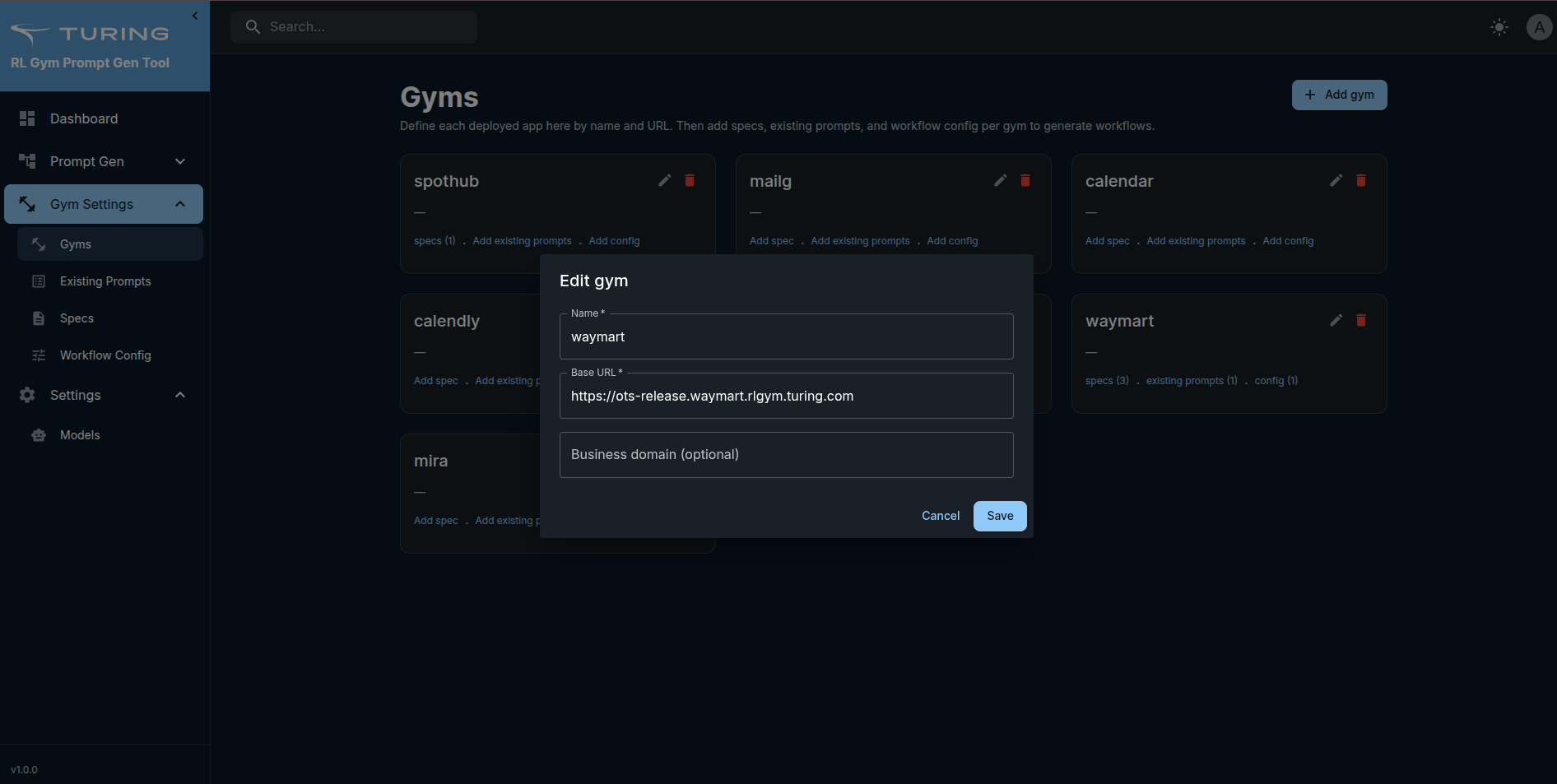This screenshot has width=1557, height=784.
Task: Select the Existing Prompts icon in the sidebar
Action: 38,281
